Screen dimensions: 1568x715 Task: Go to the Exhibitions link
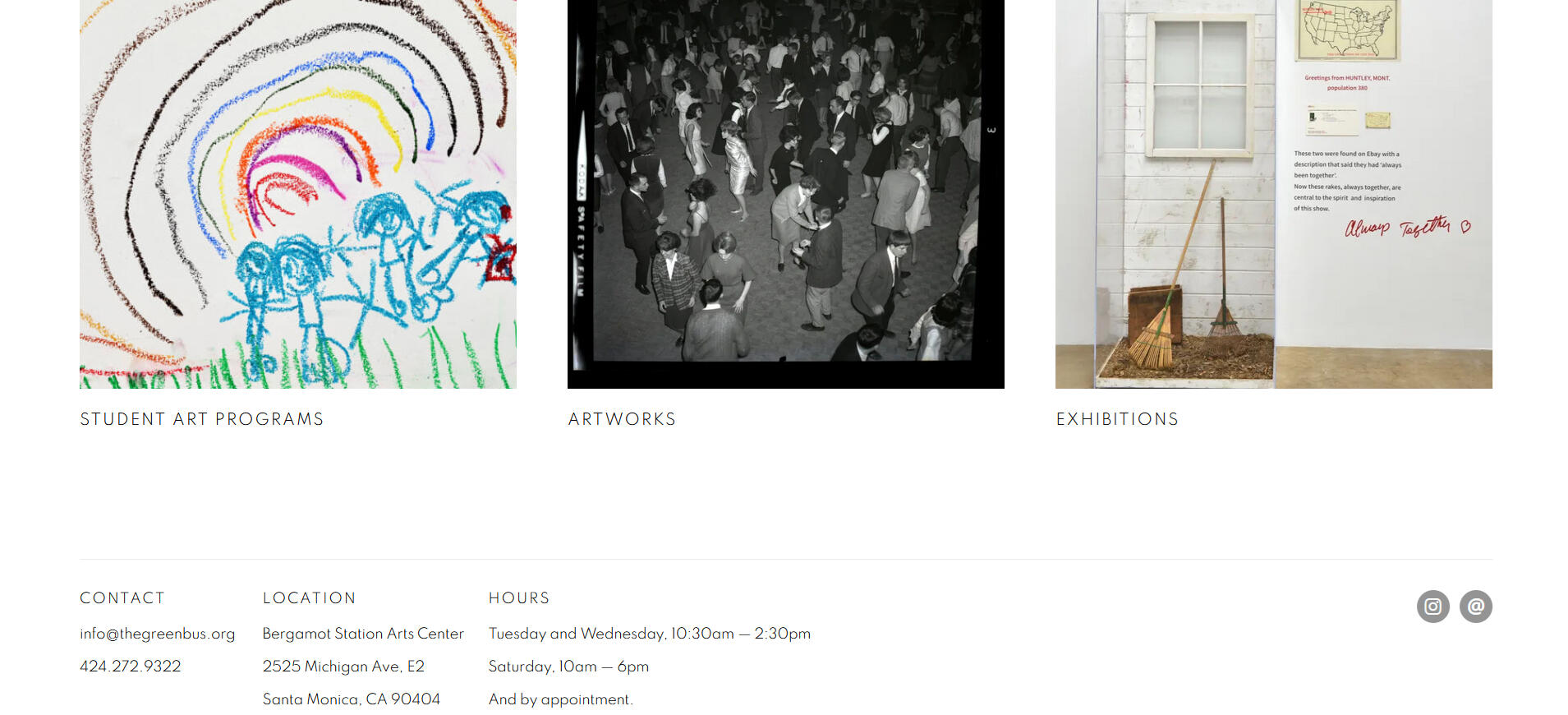tap(1117, 419)
